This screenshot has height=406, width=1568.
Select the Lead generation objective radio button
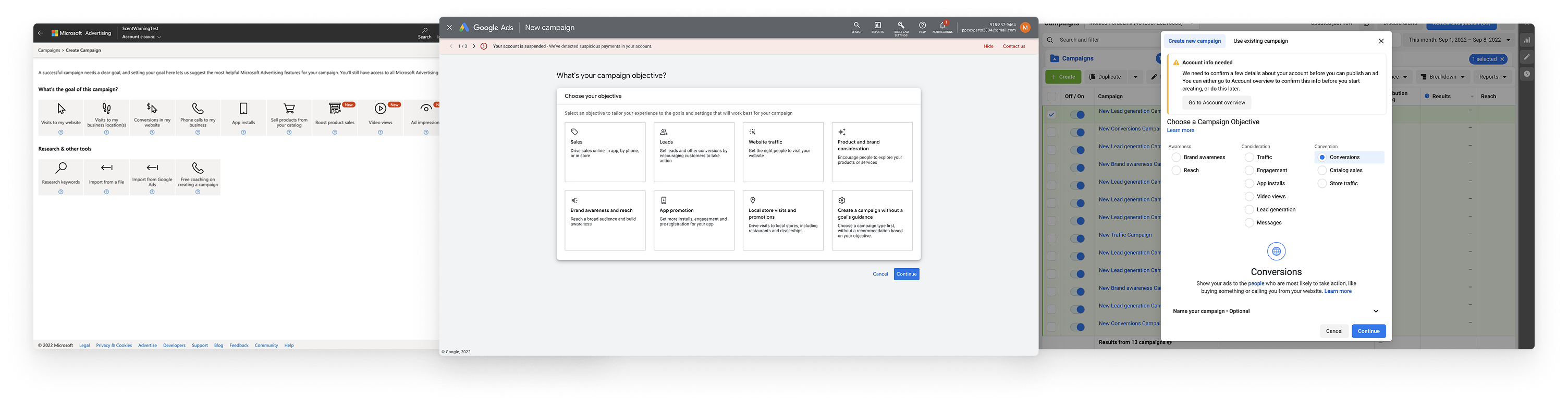click(1249, 210)
